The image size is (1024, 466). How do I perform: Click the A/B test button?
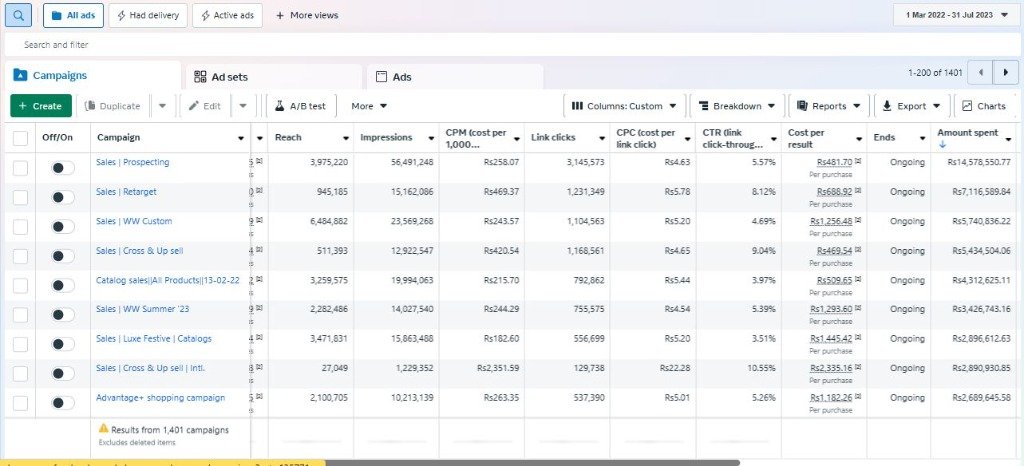(301, 106)
